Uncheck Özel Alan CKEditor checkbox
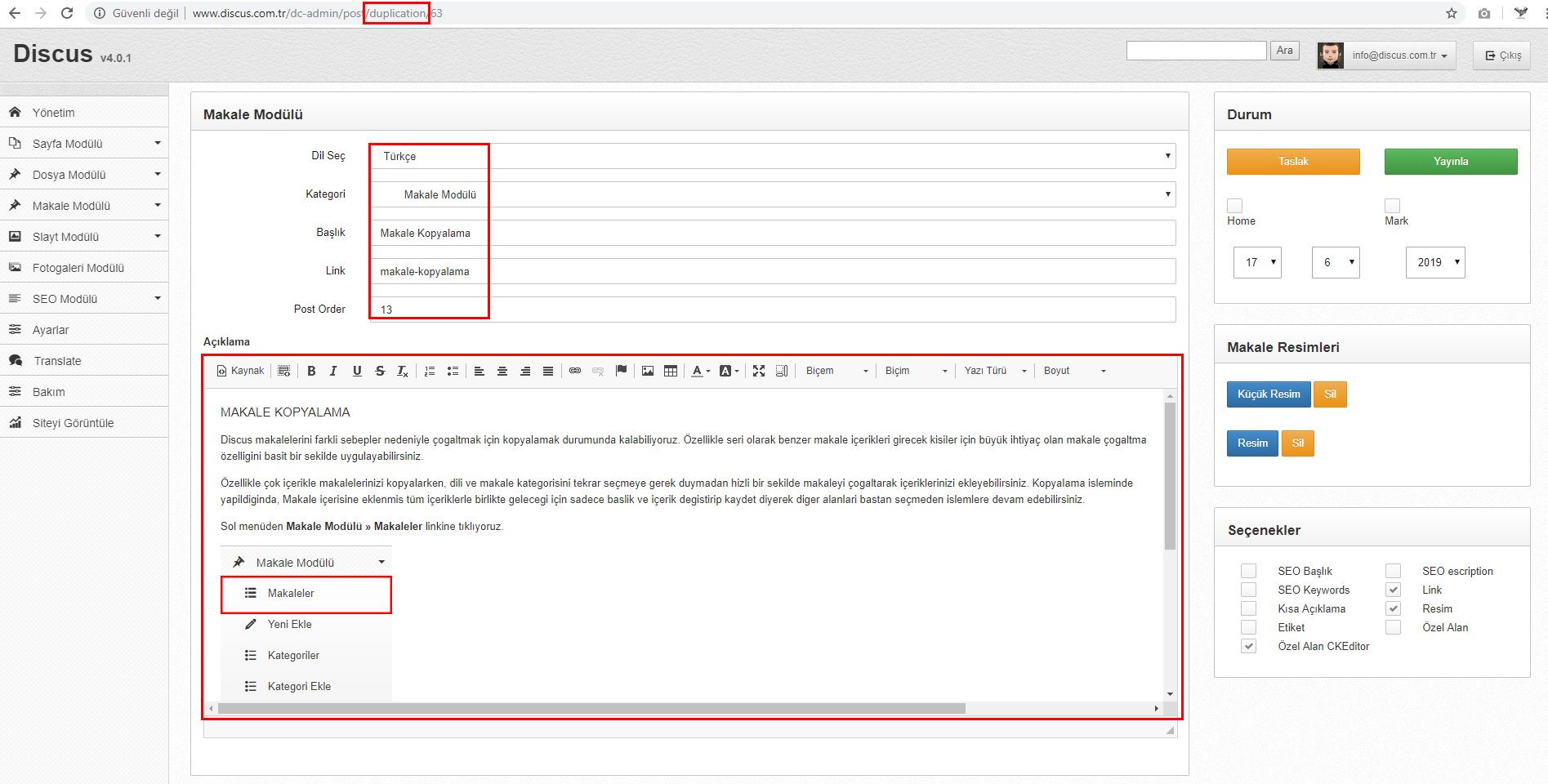1548x784 pixels. (x=1248, y=646)
